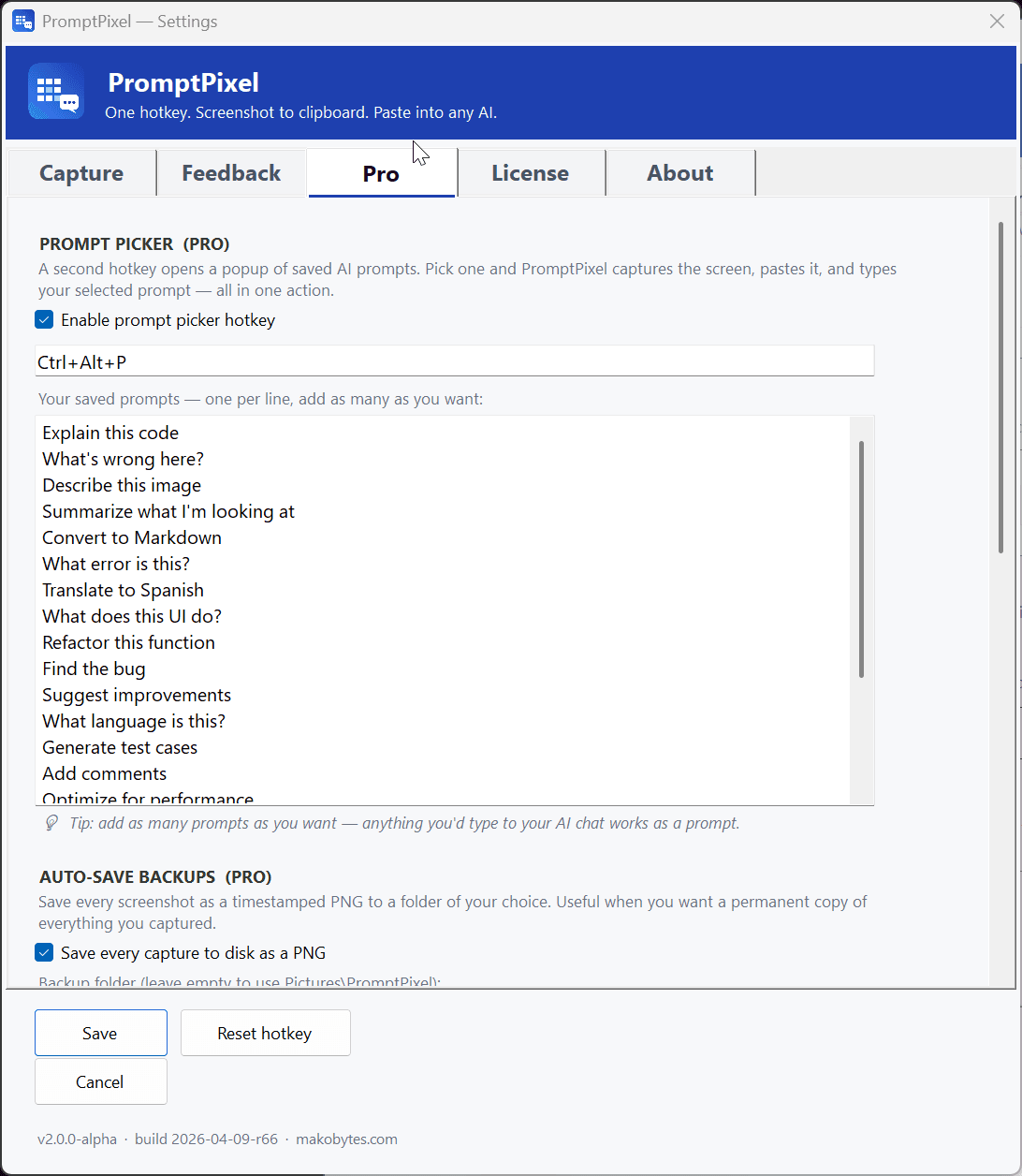This screenshot has width=1022, height=1176.
Task: Open the makobytes.com link in the footer
Action: [x=346, y=1139]
